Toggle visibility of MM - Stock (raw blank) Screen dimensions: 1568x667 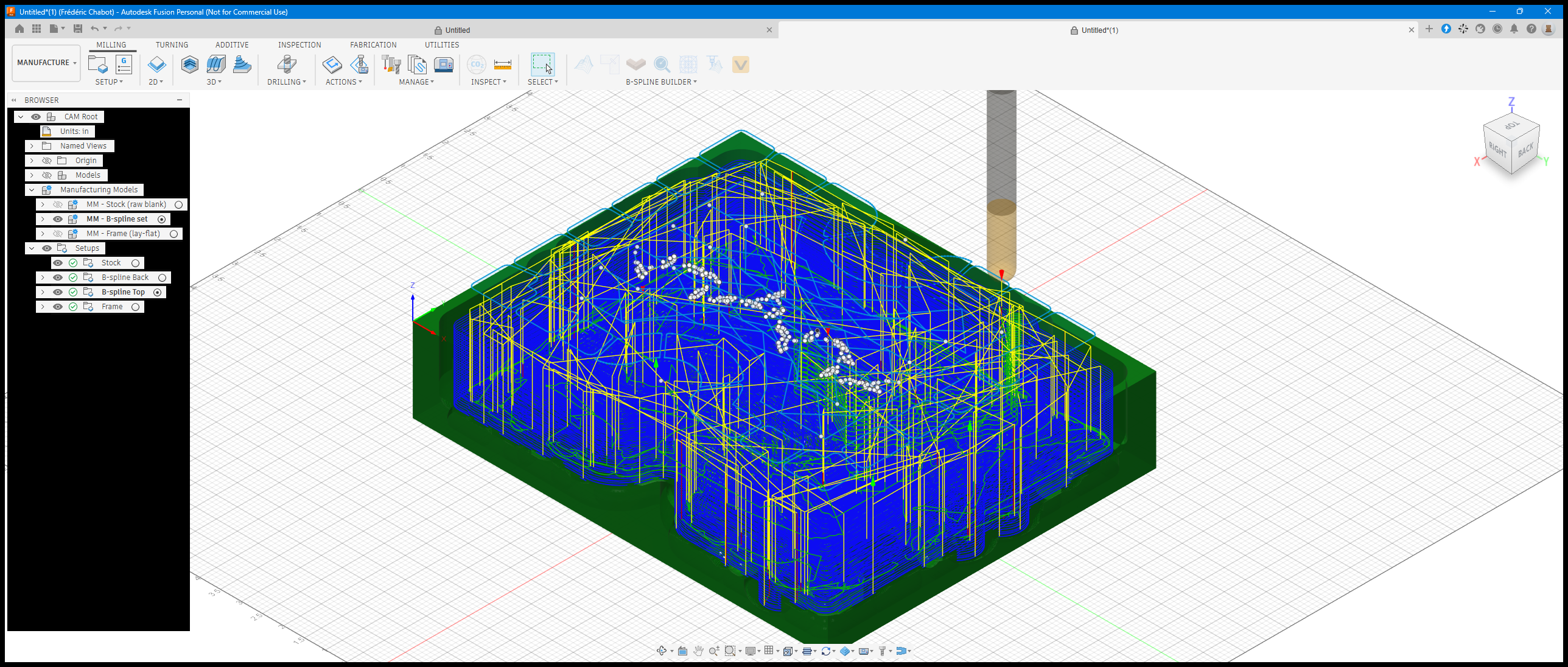point(58,204)
